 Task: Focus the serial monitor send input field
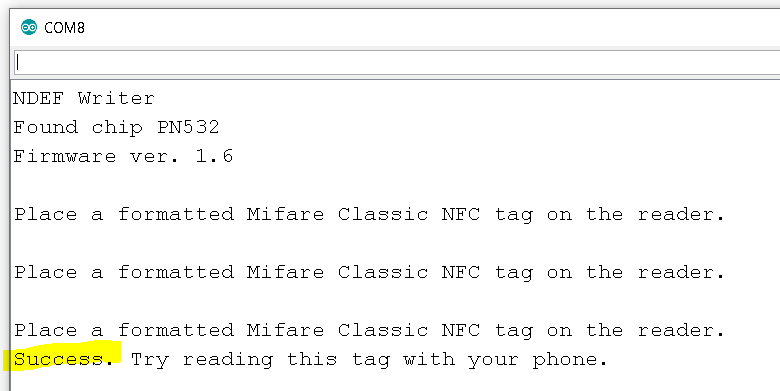[x=397, y=62]
